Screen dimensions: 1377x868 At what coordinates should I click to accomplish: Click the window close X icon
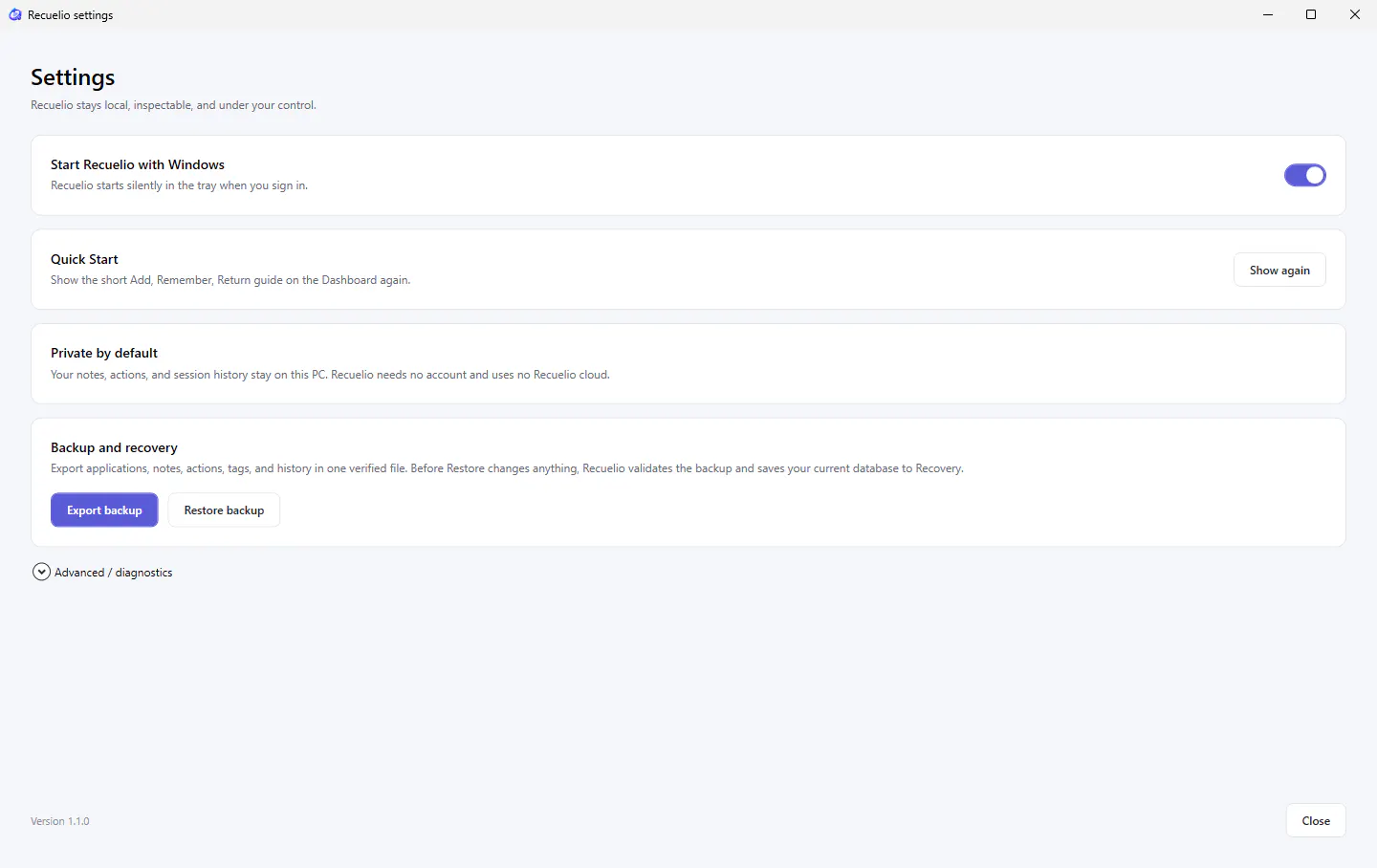click(1355, 14)
